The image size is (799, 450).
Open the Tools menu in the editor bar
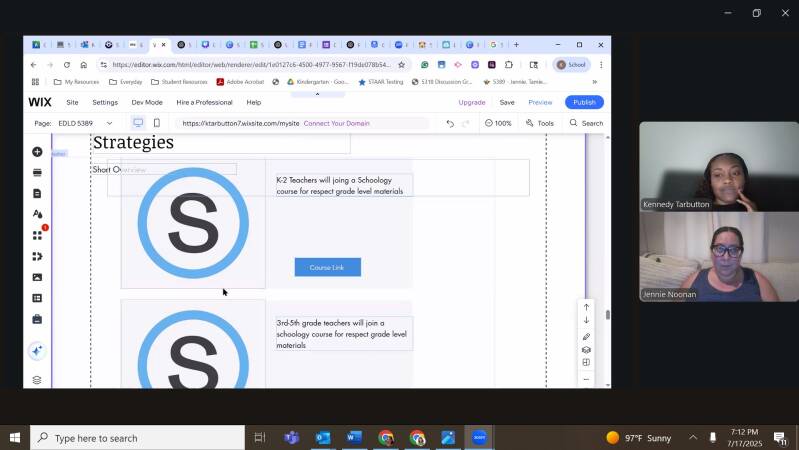pyautogui.click(x=540, y=123)
